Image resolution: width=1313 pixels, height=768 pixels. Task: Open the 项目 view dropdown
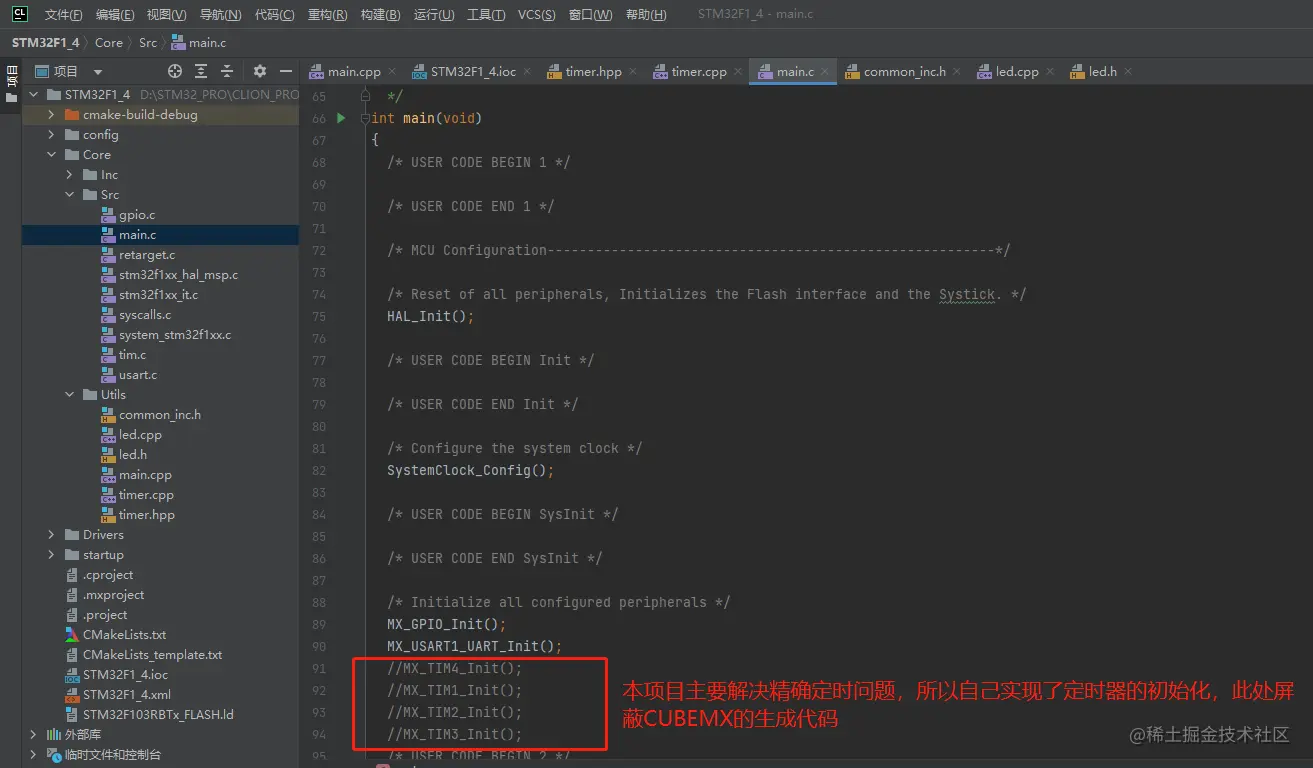(x=97, y=72)
